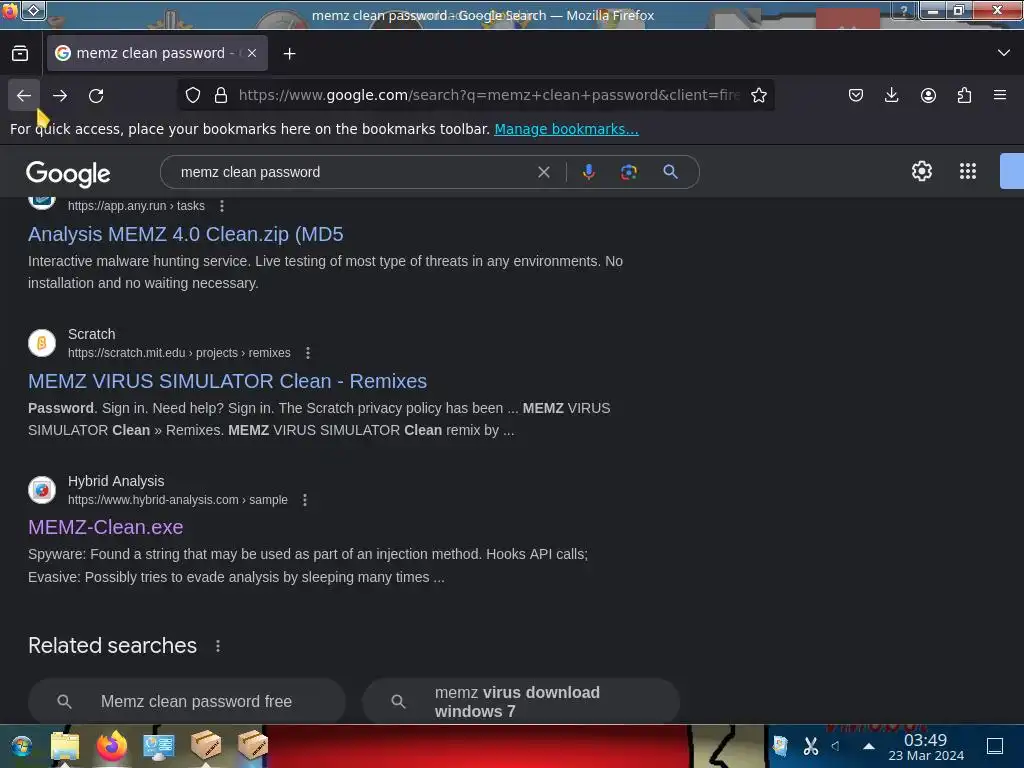Open Save to Pocket icon
Viewport: 1024px width, 768px height.
pos(856,95)
